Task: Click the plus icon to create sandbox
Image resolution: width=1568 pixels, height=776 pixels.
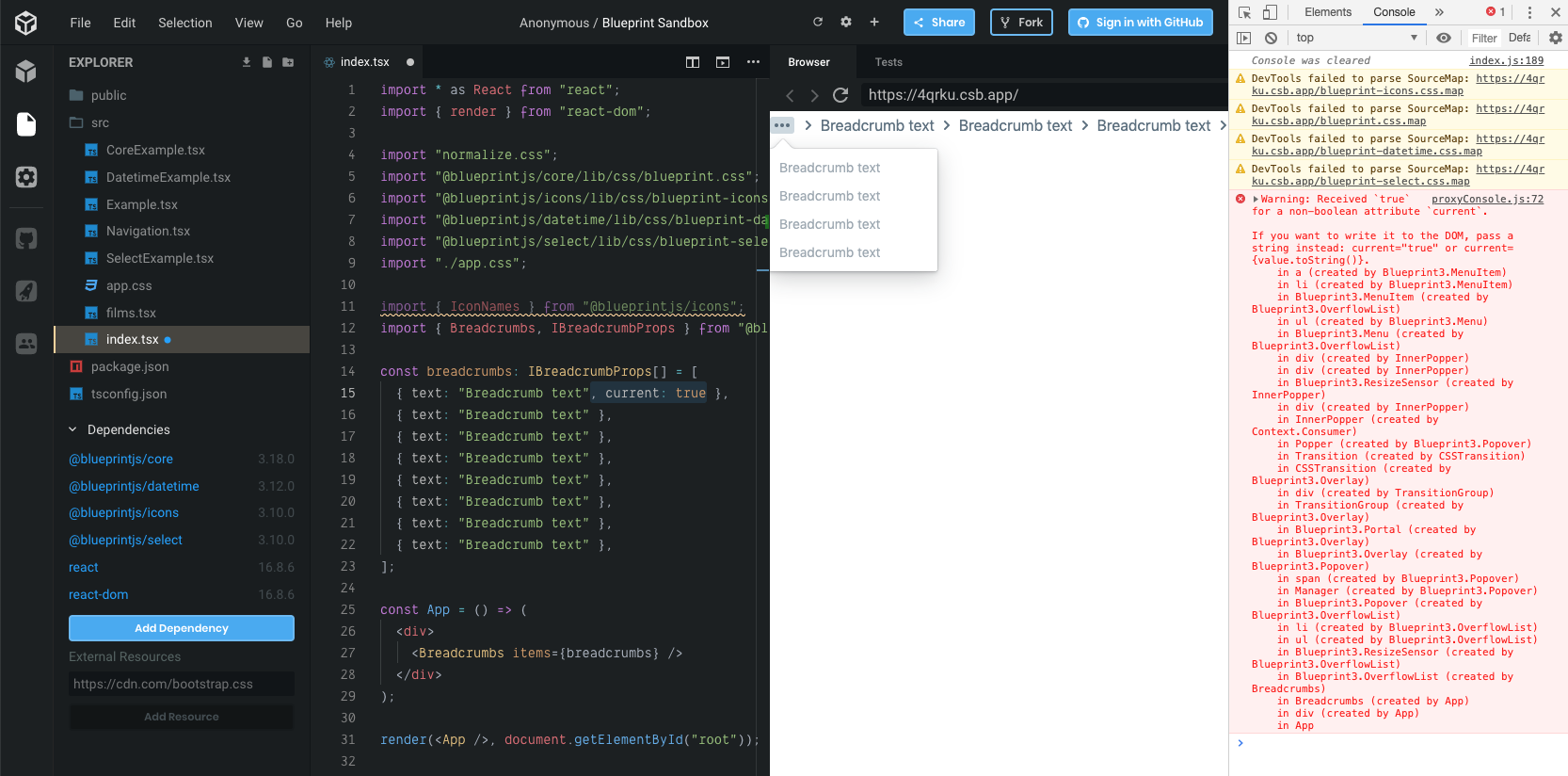Action: point(874,22)
